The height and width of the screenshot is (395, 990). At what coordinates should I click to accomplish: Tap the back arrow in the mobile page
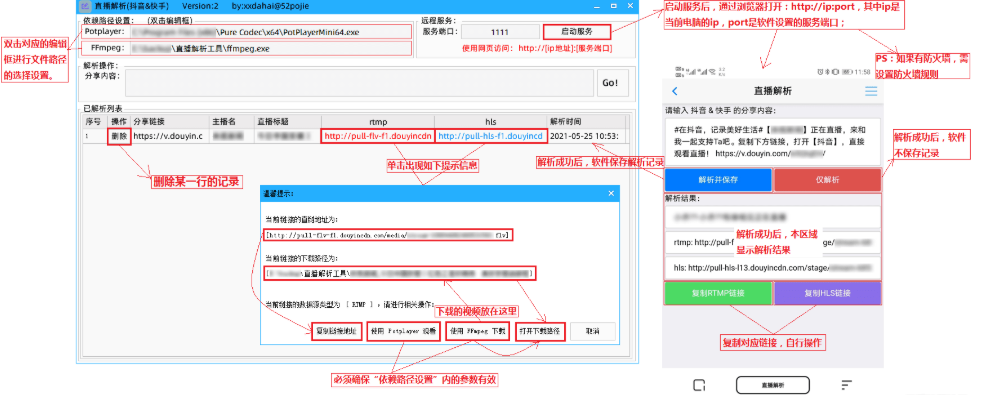pyautogui.click(x=674, y=91)
